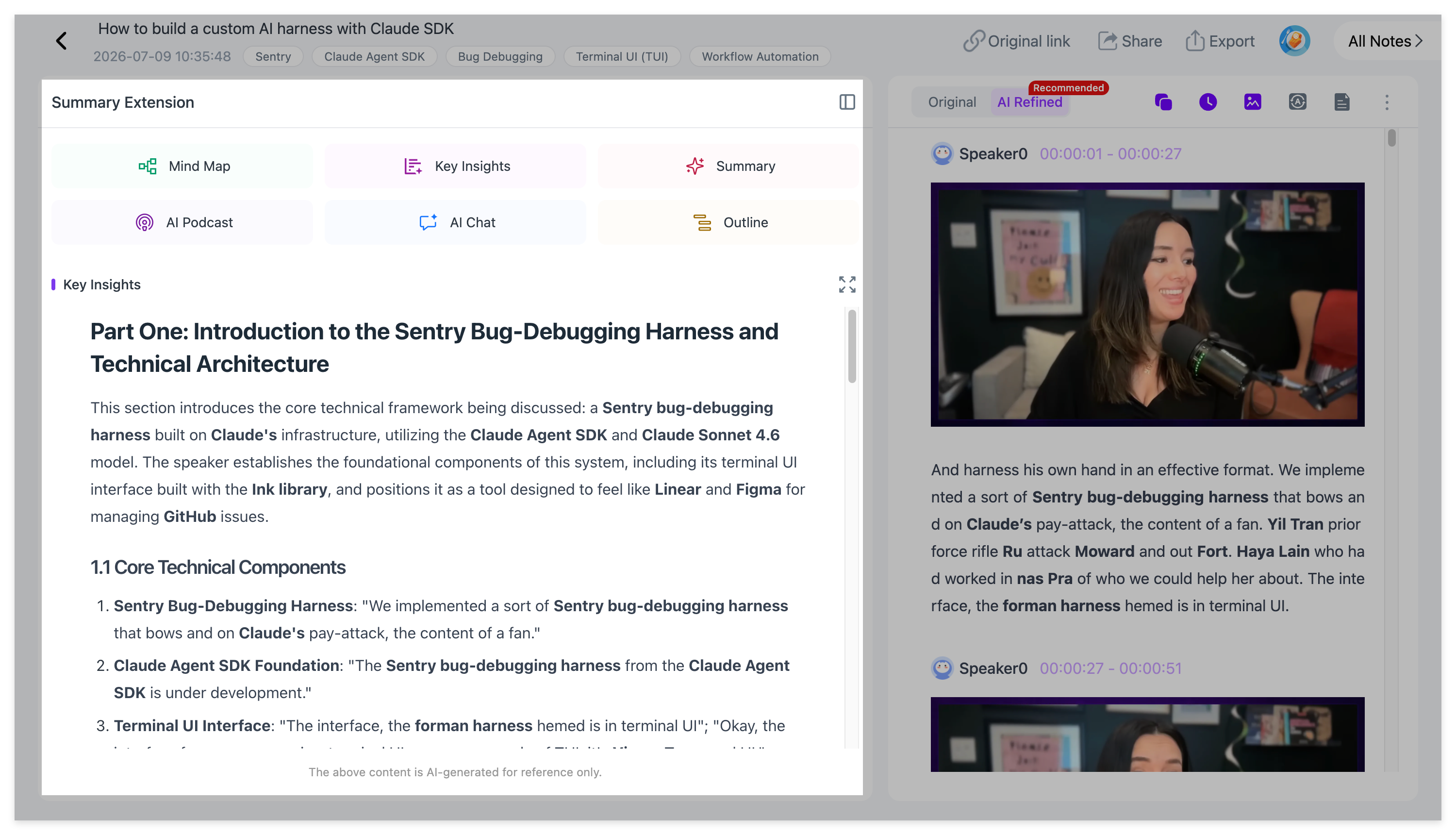Image resolution: width=1456 pixels, height=835 pixels.
Task: Toggle the Summary Extension split-panel layout icon
Action: (x=846, y=102)
